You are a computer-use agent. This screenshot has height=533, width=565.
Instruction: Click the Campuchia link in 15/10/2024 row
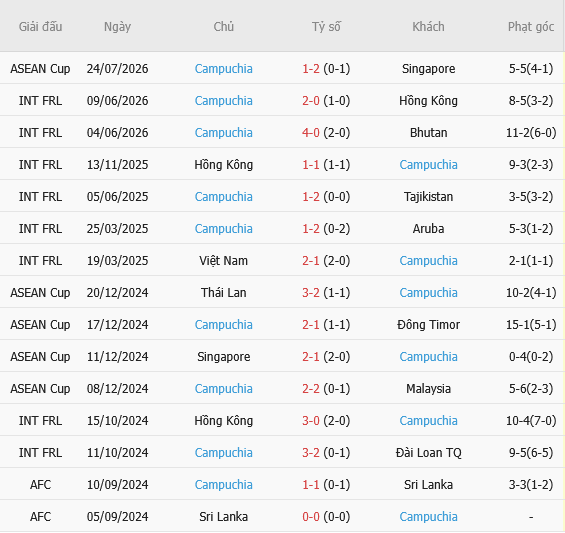428,421
